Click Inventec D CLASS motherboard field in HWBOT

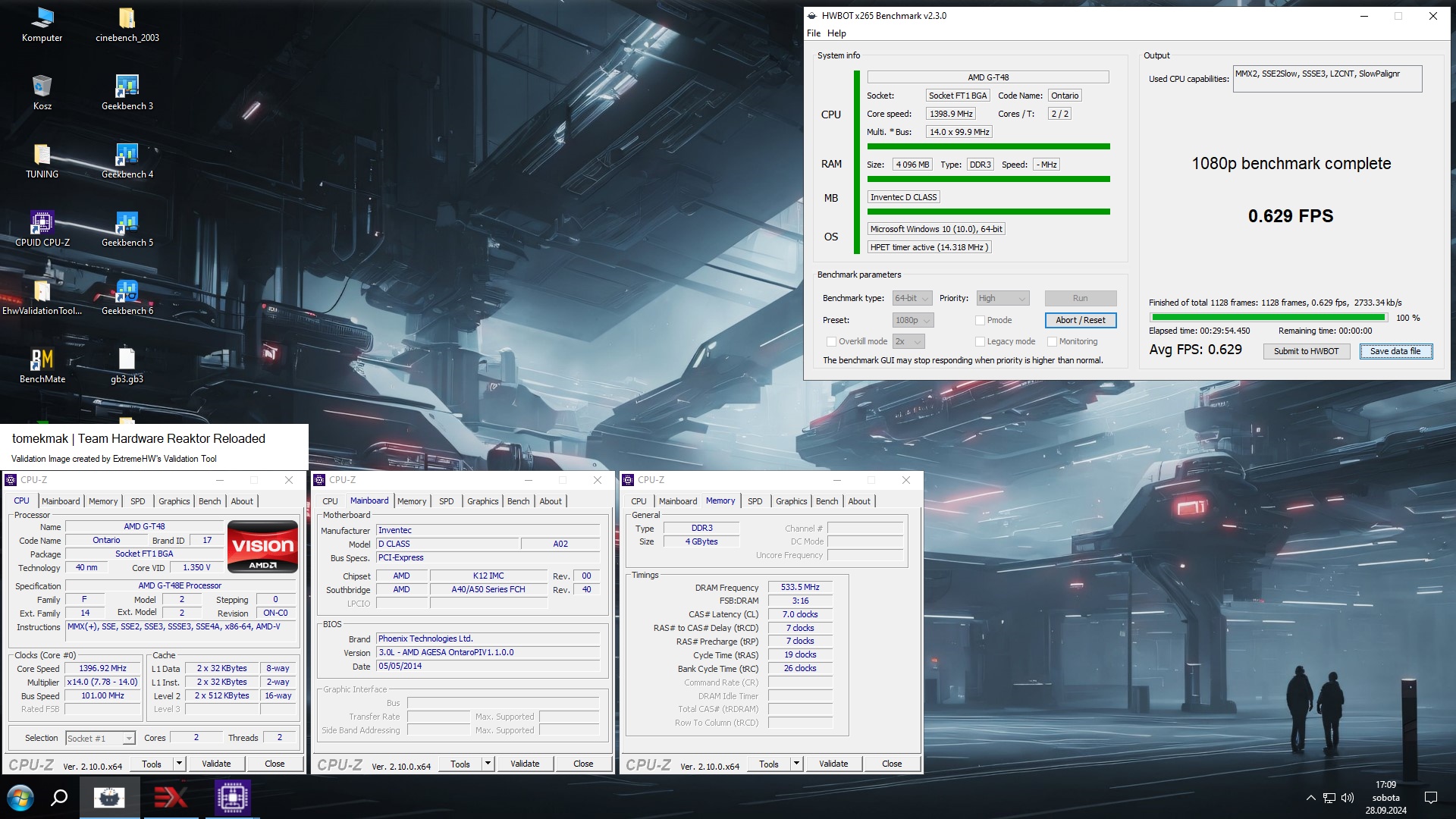[903, 197]
